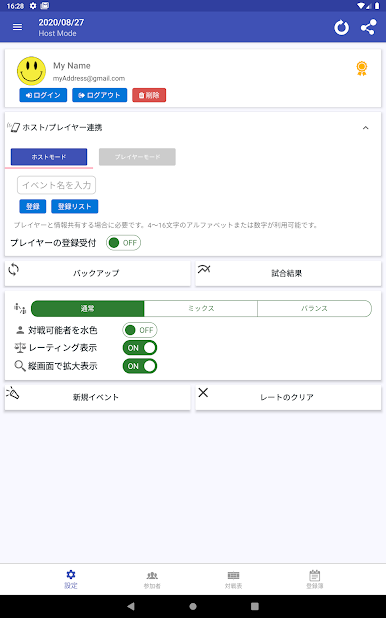Start a 新規イベント
386x618 pixels.
tap(97, 397)
